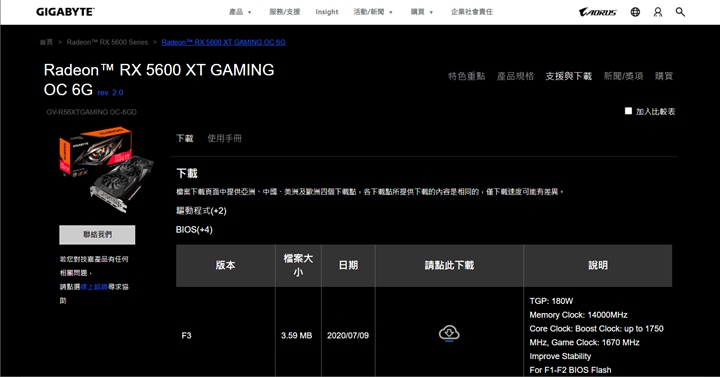Select the 支援與下載 tab
720x377 pixels.
(568, 76)
